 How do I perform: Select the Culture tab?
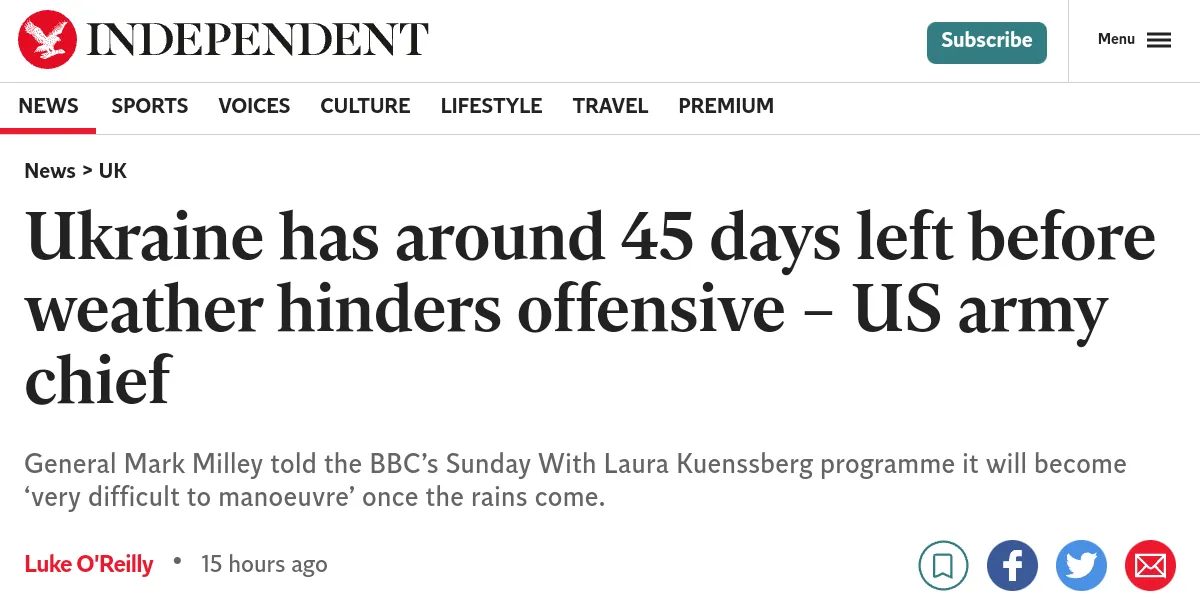pos(365,106)
